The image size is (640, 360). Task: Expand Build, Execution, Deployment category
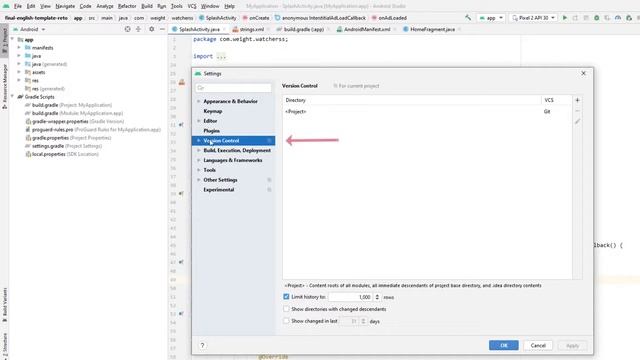pos(199,150)
